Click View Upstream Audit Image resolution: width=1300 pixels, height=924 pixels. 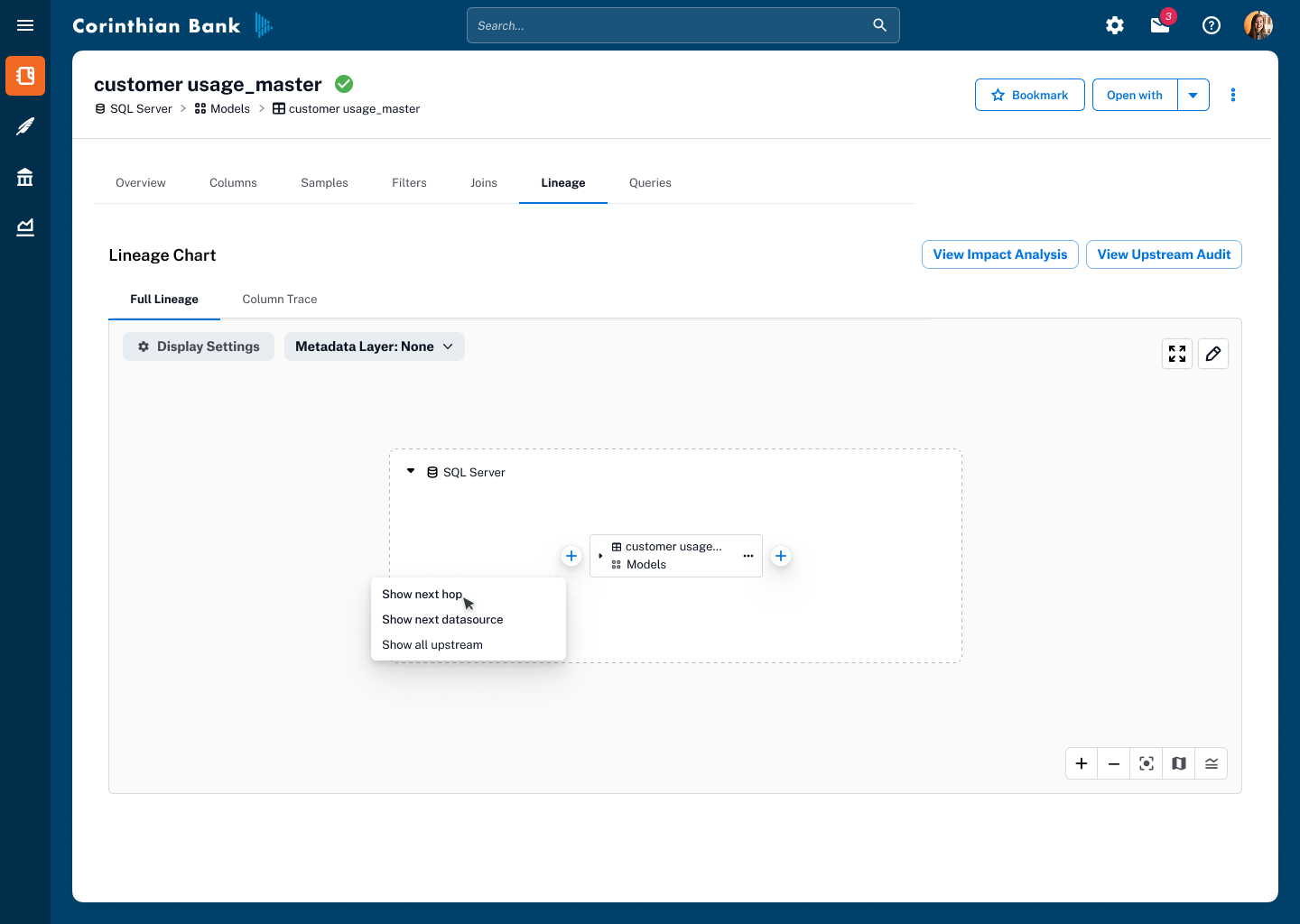tap(1164, 254)
